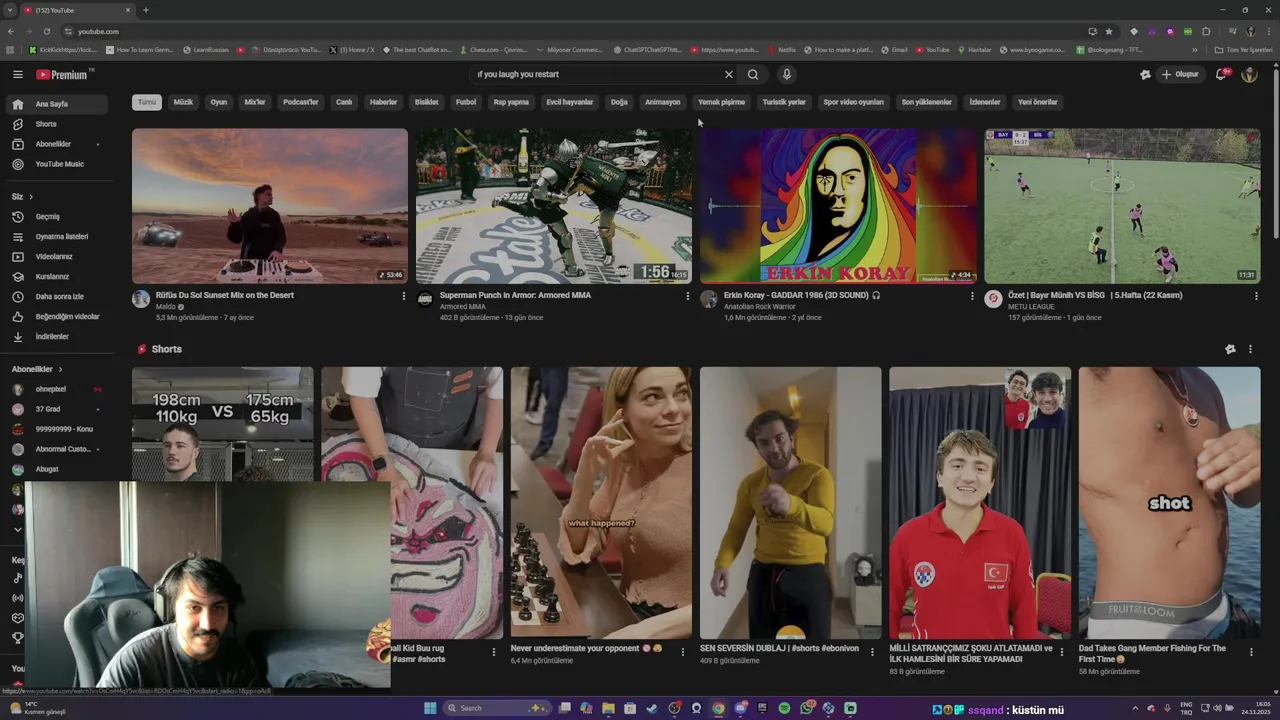Open the Chess.com bookmark
Image resolution: width=1280 pixels, height=720 pixels.
(x=492, y=50)
